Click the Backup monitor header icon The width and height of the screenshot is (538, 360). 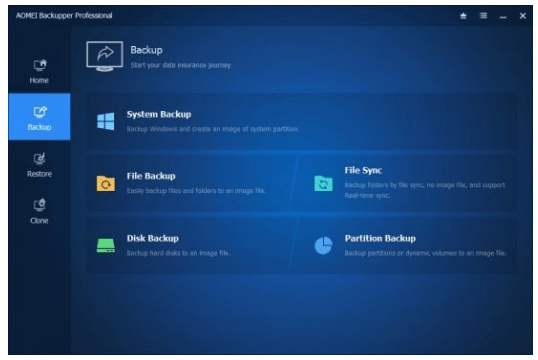click(x=105, y=56)
